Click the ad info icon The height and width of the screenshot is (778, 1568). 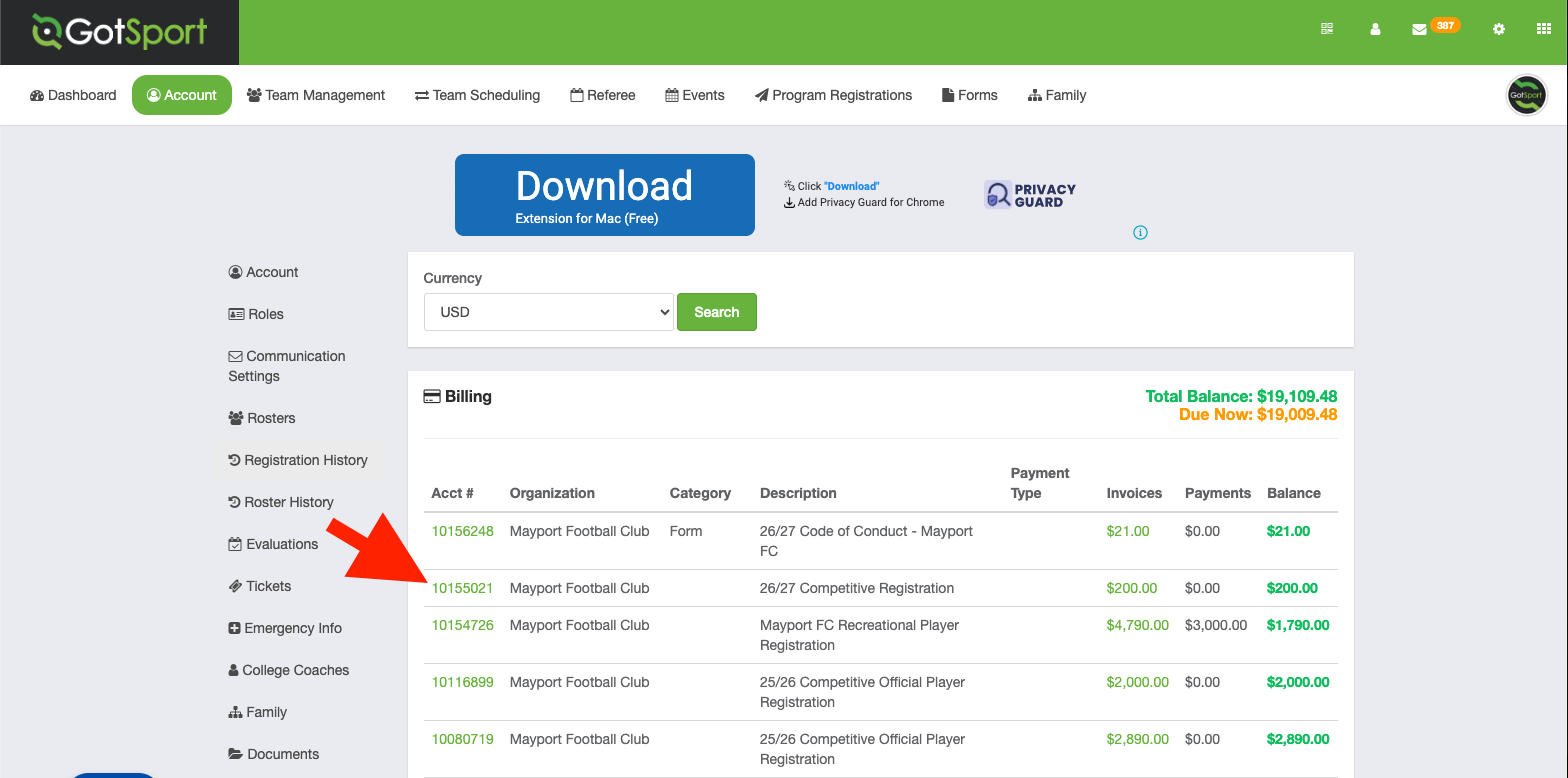(1140, 233)
